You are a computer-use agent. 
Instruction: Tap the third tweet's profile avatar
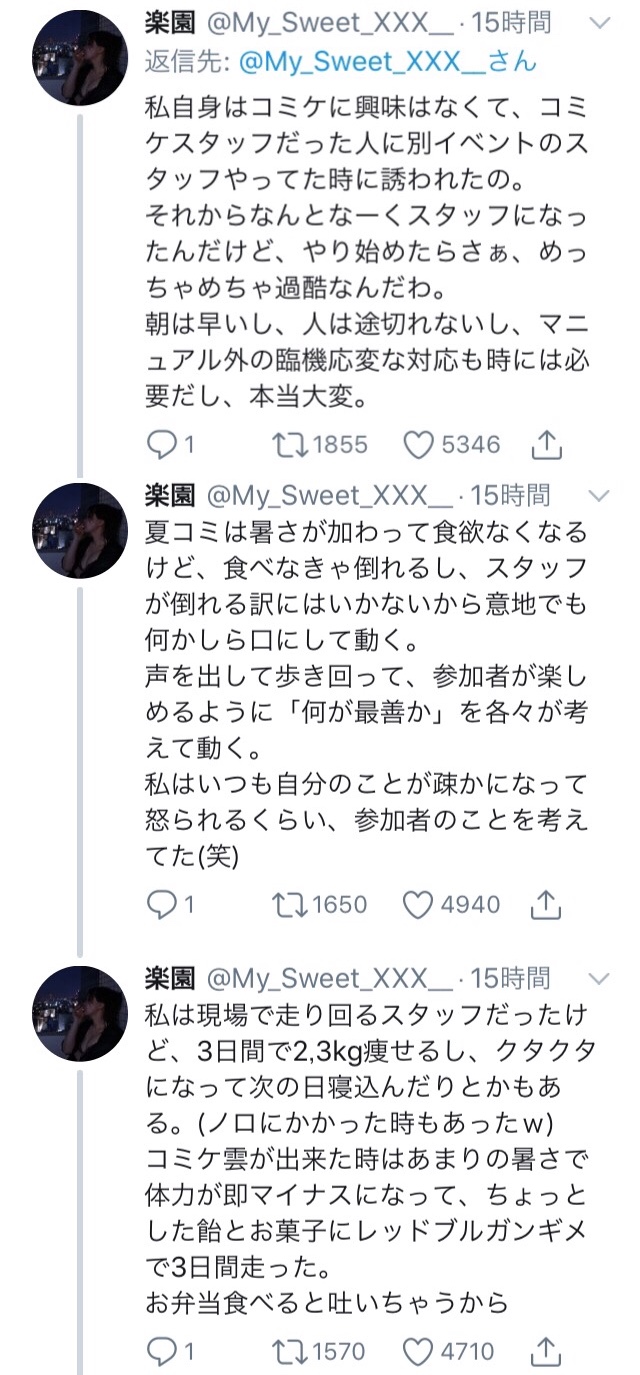tap(79, 1015)
